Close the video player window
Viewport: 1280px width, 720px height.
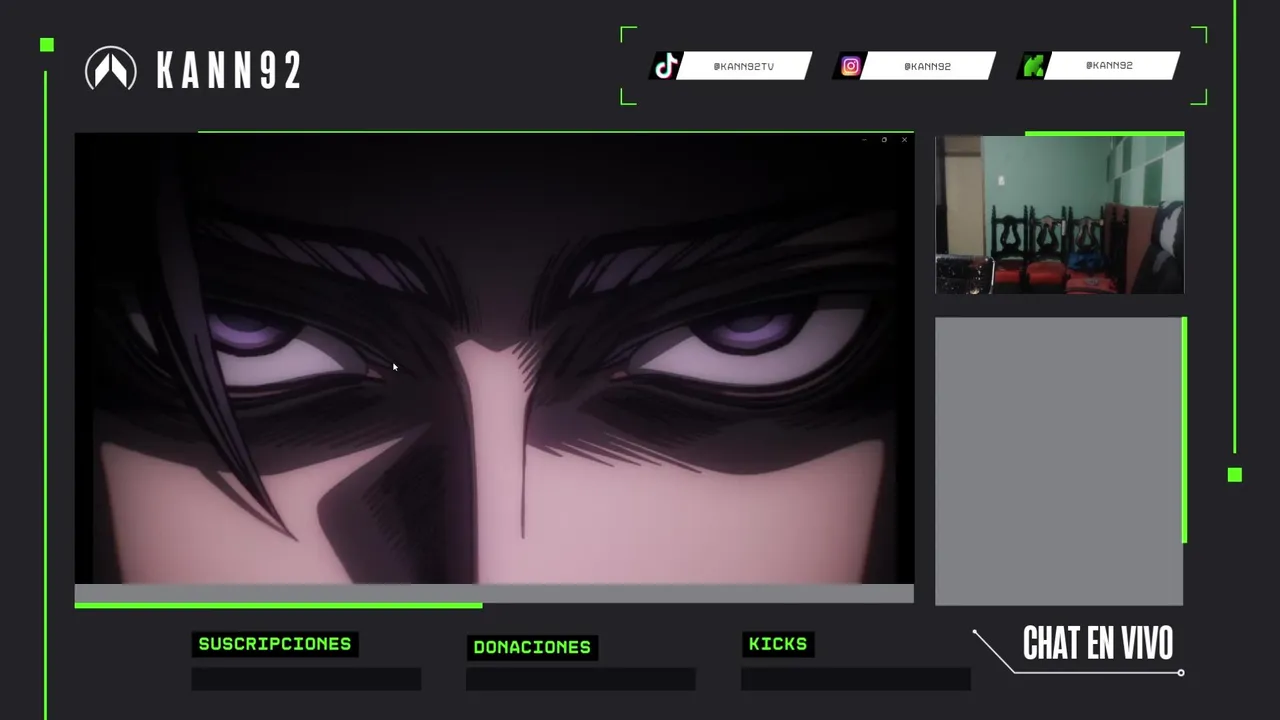pos(904,140)
